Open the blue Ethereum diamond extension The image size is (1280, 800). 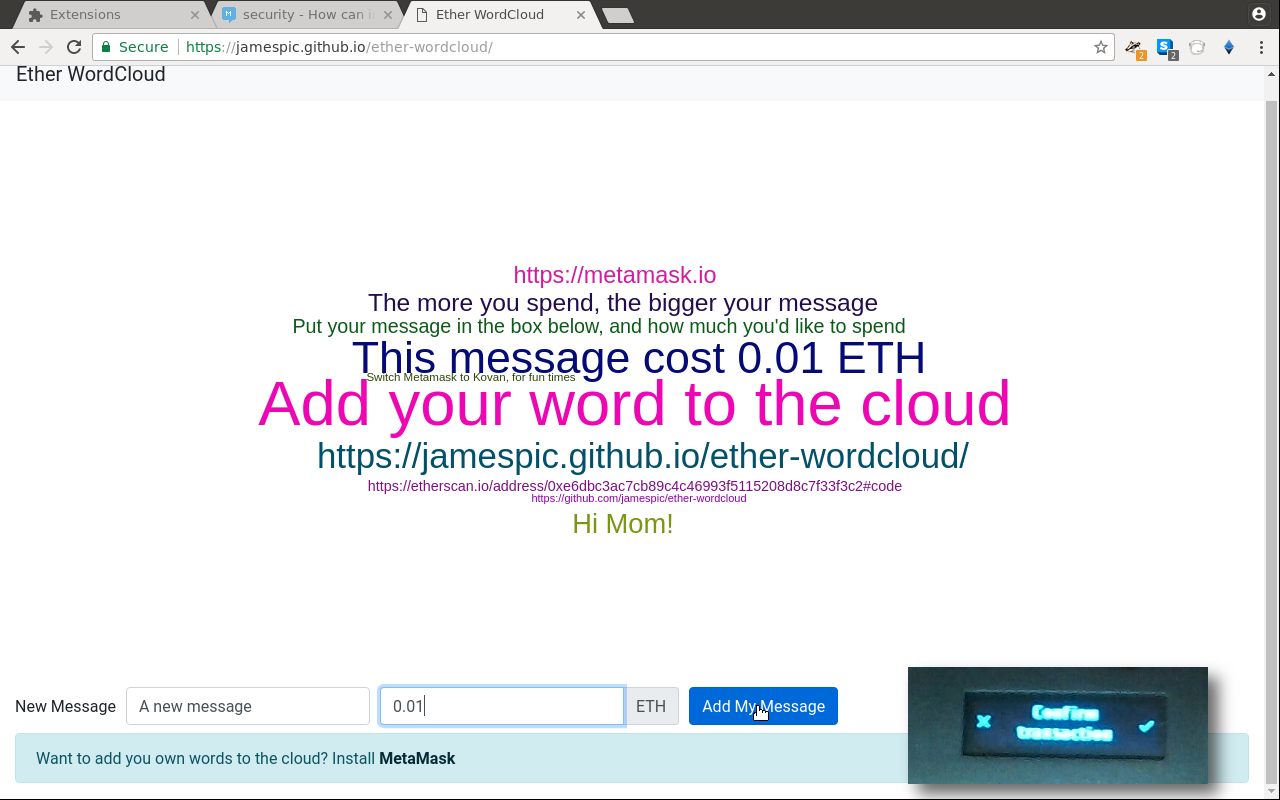[x=1229, y=47]
